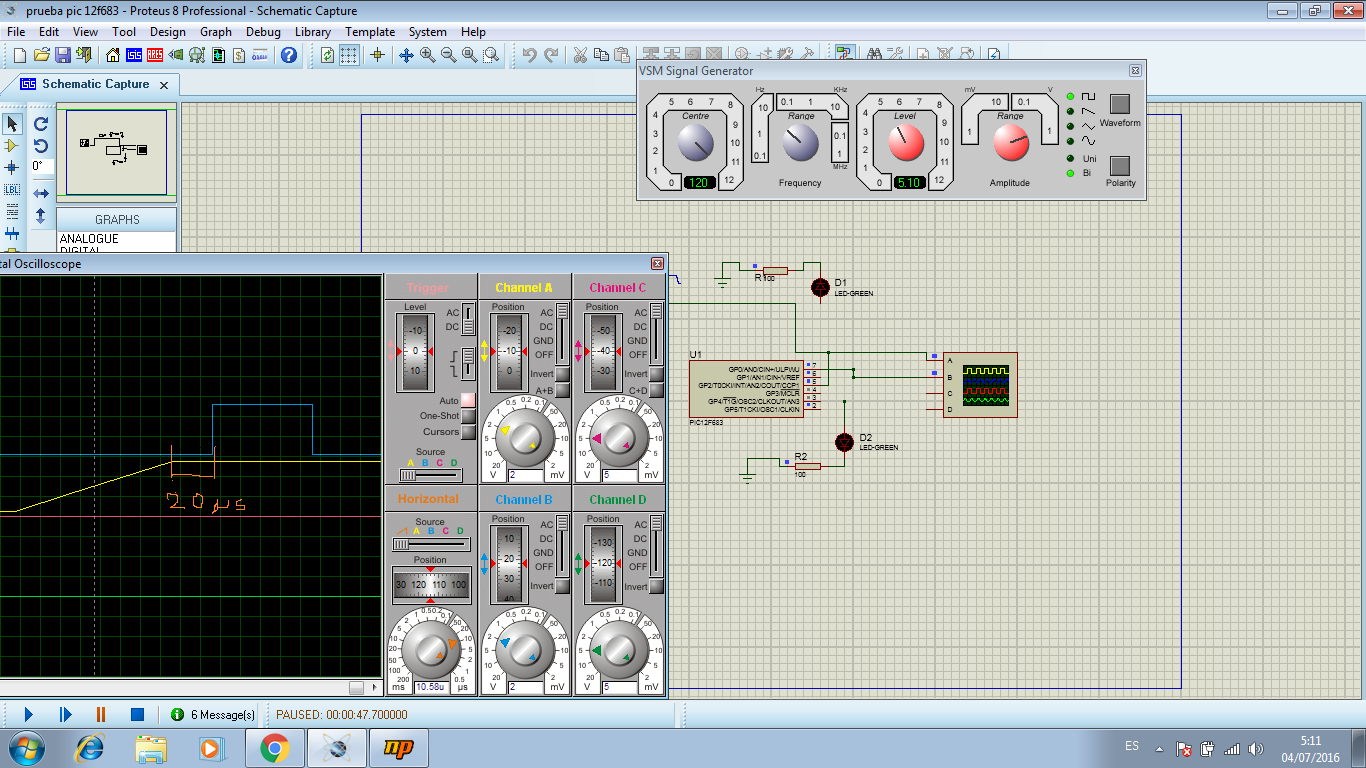This screenshot has height=768, width=1366.
Task: Open Google Chrome from the taskbar
Action: [x=274, y=748]
